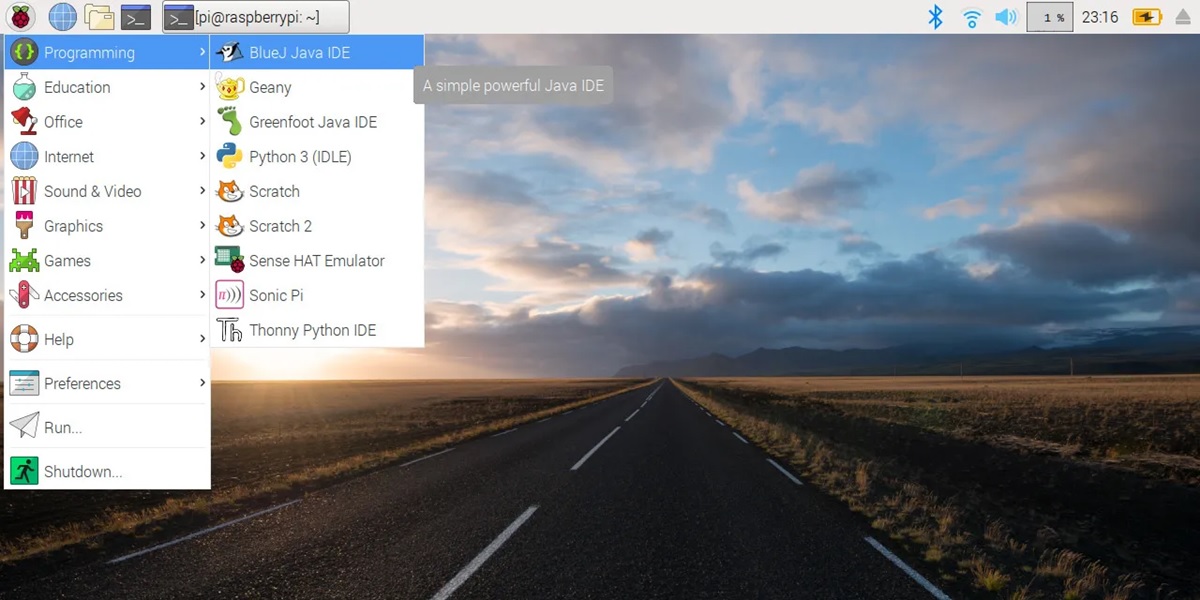Open the Preferences menu entry
Image resolution: width=1200 pixels, height=600 pixels.
[81, 383]
